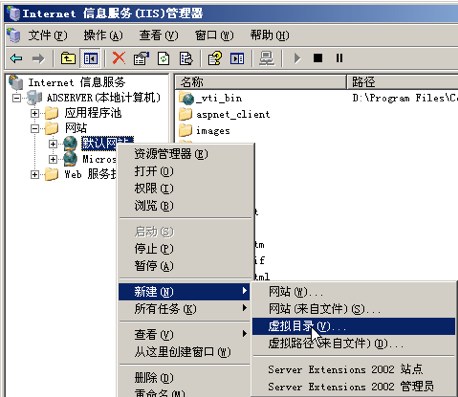Choose 删除(D) from context menu
The image size is (458, 397).
(185, 378)
